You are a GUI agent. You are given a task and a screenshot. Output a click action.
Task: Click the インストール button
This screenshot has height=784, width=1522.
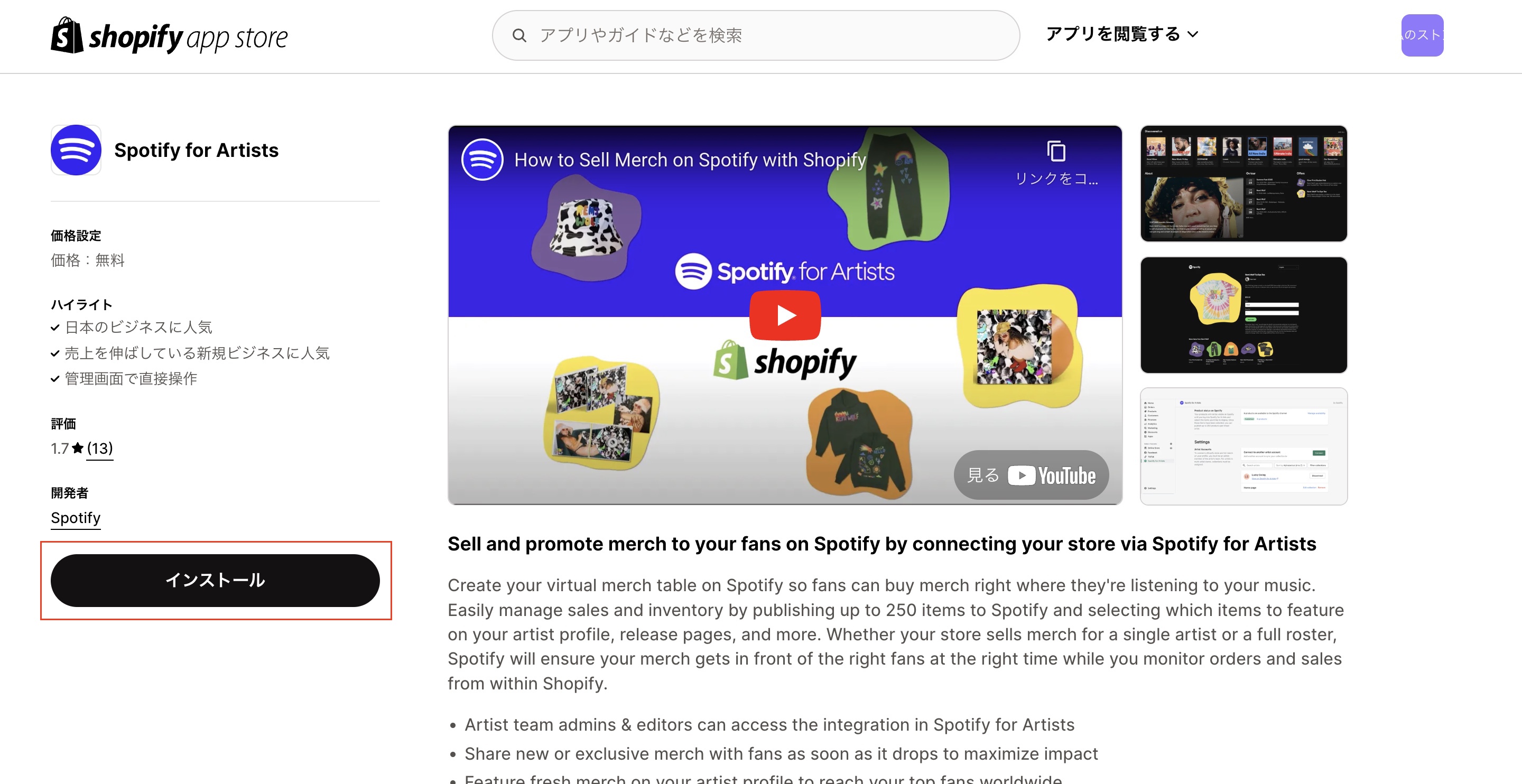click(215, 580)
